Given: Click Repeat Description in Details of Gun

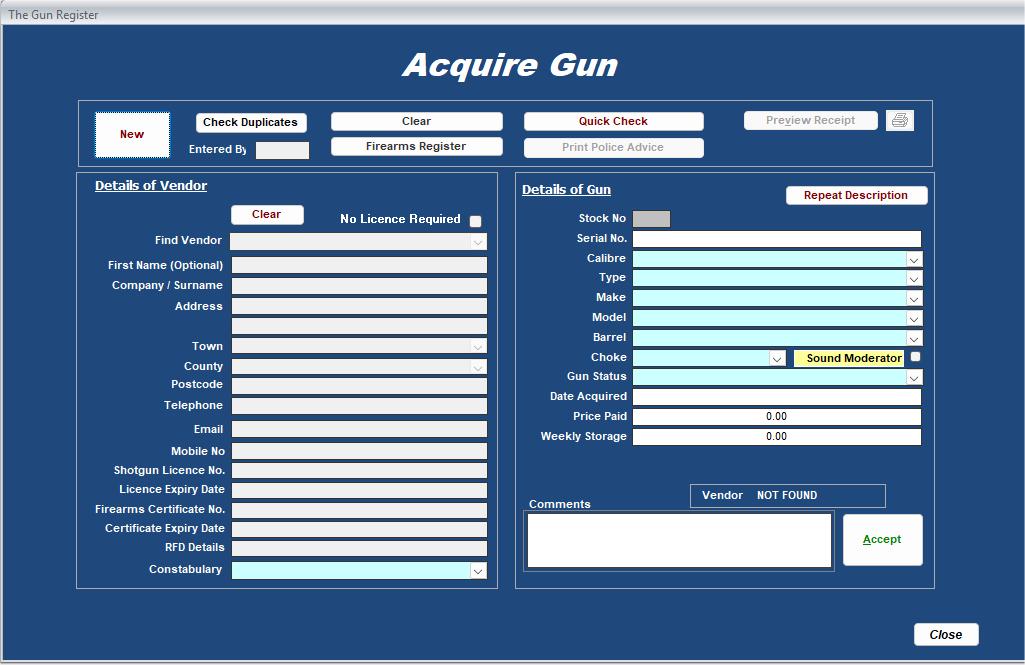Looking at the screenshot, I should (x=856, y=195).
